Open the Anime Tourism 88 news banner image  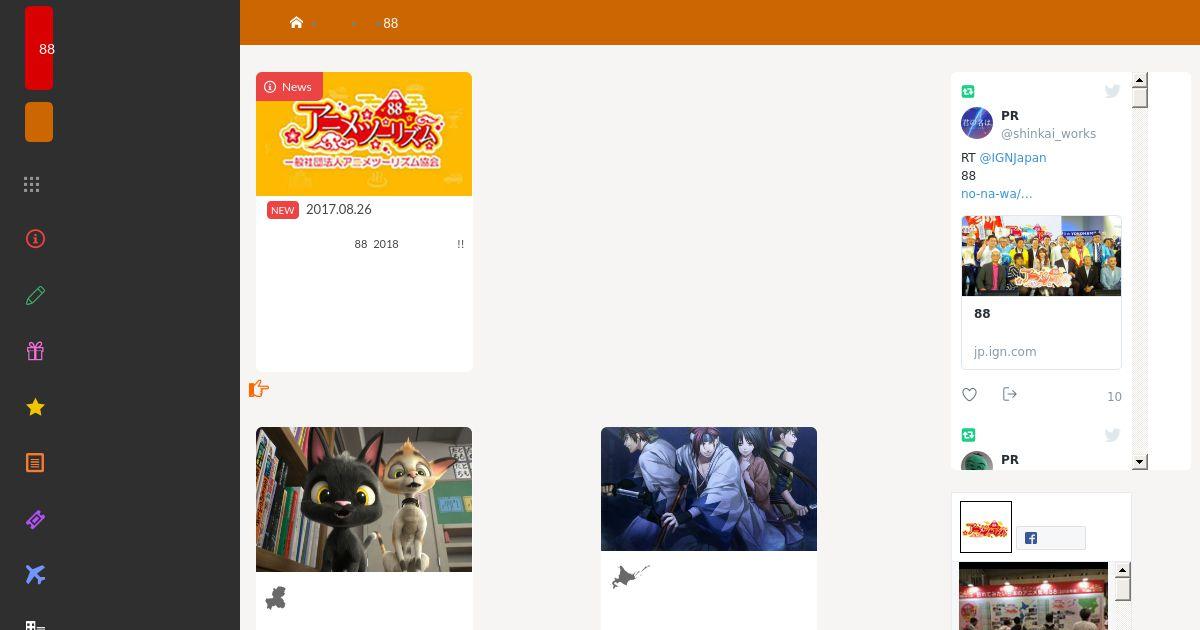pyautogui.click(x=364, y=134)
